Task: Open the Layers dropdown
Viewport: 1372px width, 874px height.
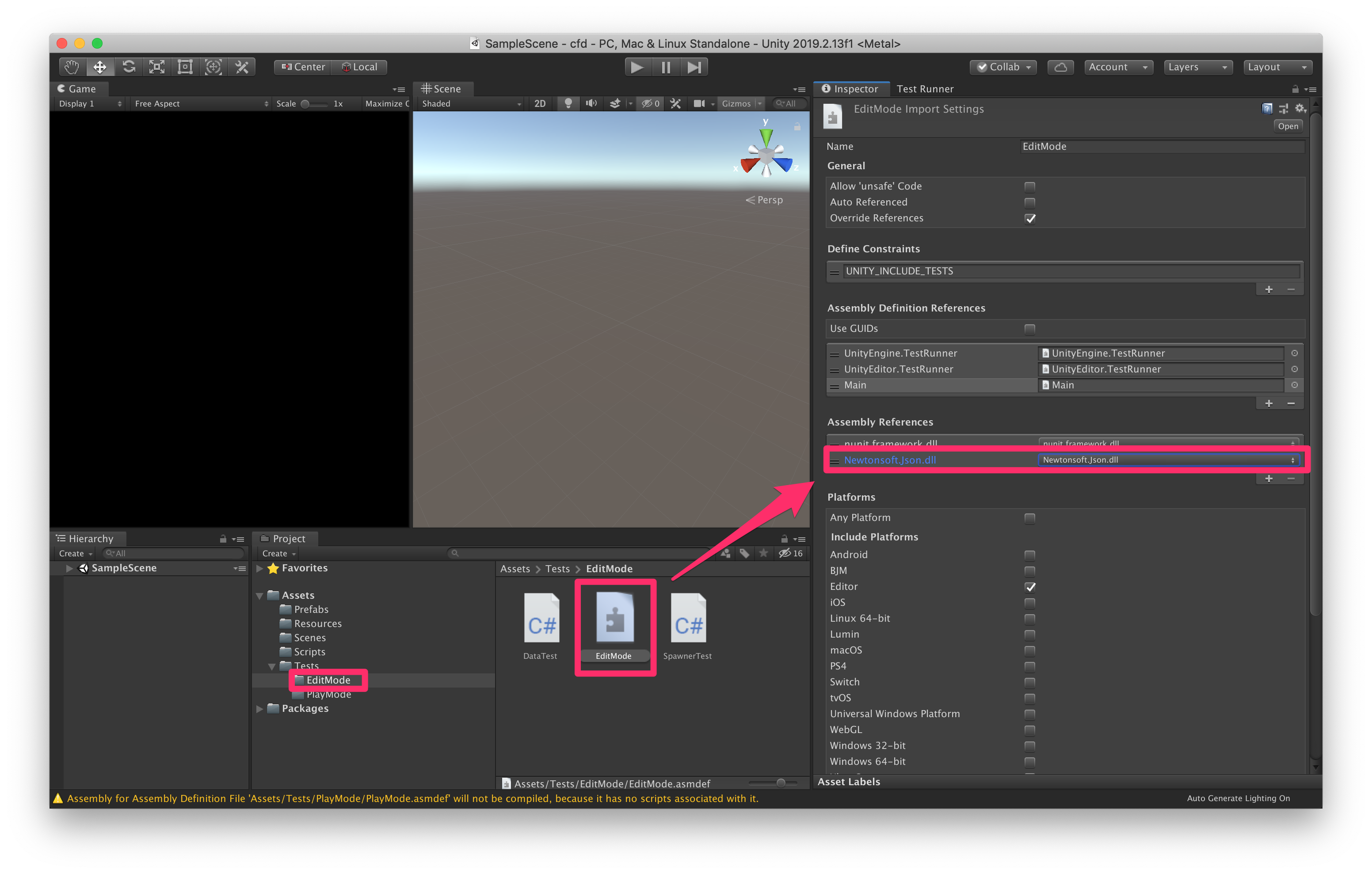Action: (1197, 67)
